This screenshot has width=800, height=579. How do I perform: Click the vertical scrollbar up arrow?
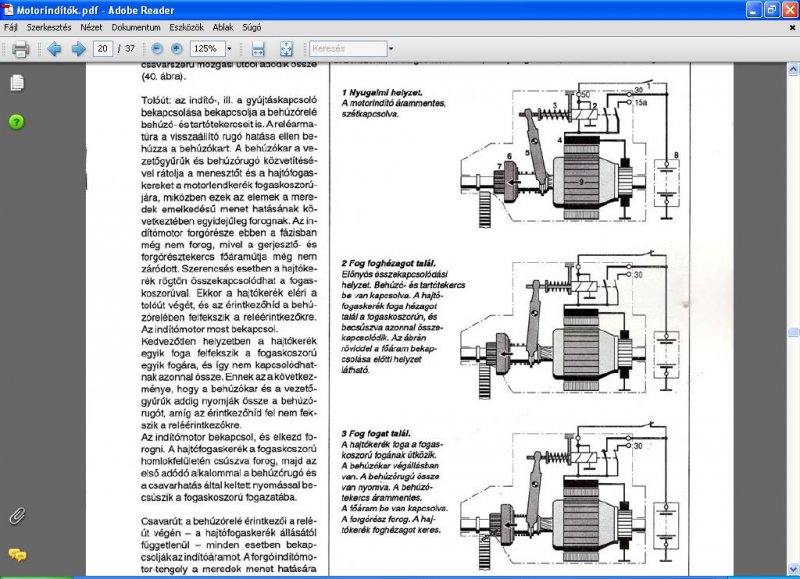pos(793,69)
